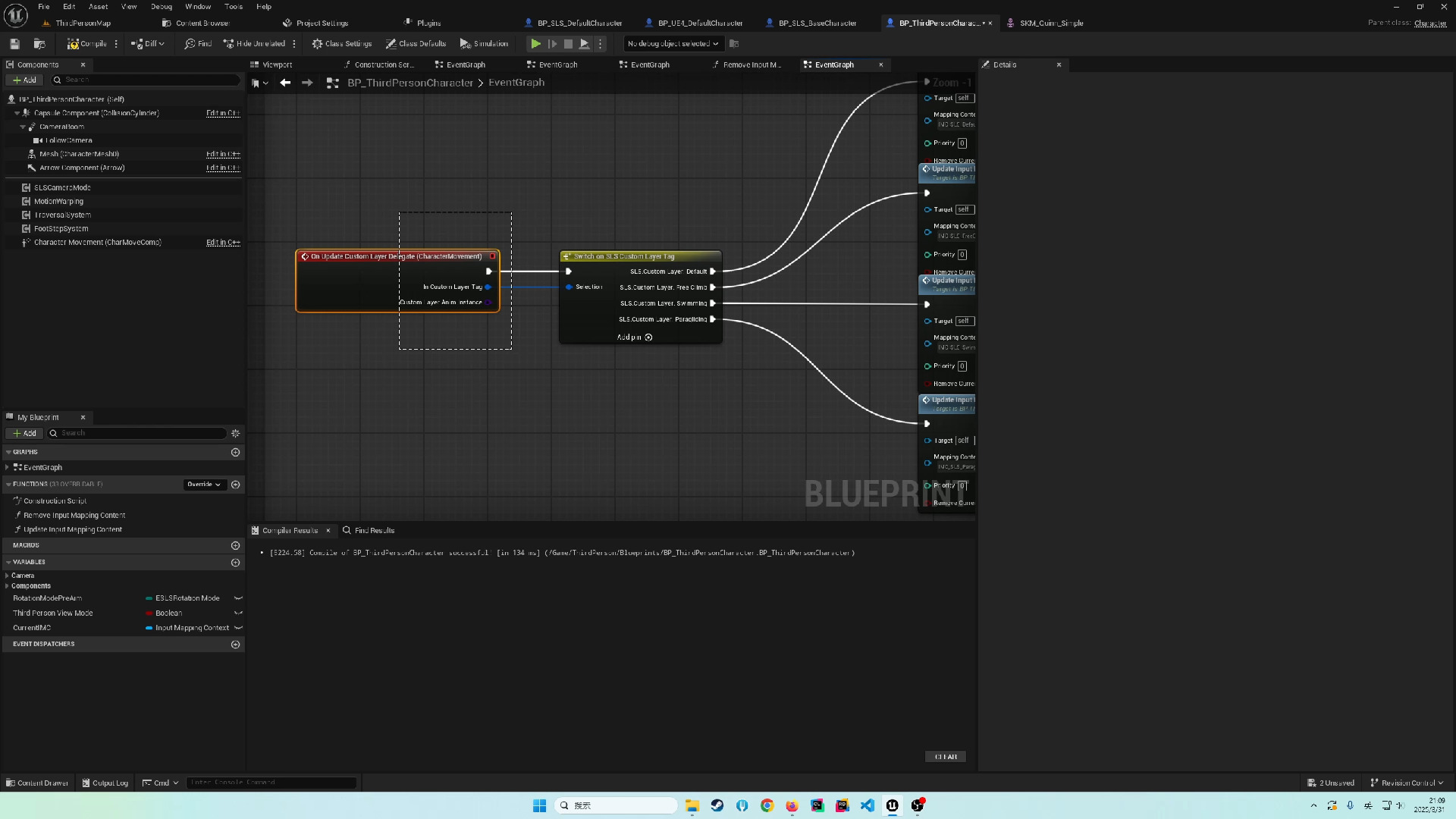Open Class Settings
Image resolution: width=1456 pixels, height=819 pixels.
[x=342, y=44]
